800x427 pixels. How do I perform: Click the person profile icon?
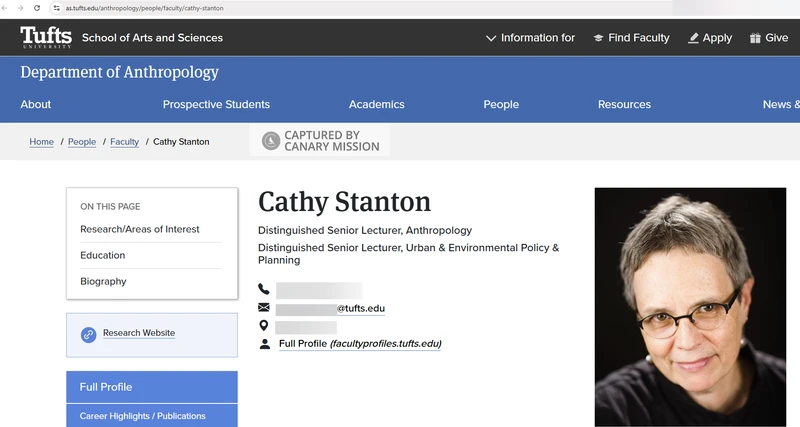pos(264,344)
